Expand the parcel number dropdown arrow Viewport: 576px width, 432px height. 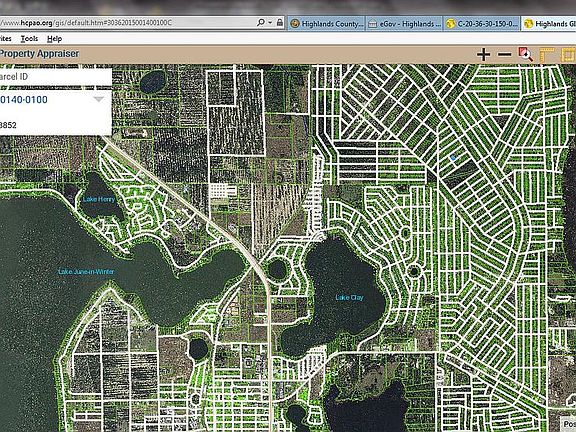pos(98,100)
